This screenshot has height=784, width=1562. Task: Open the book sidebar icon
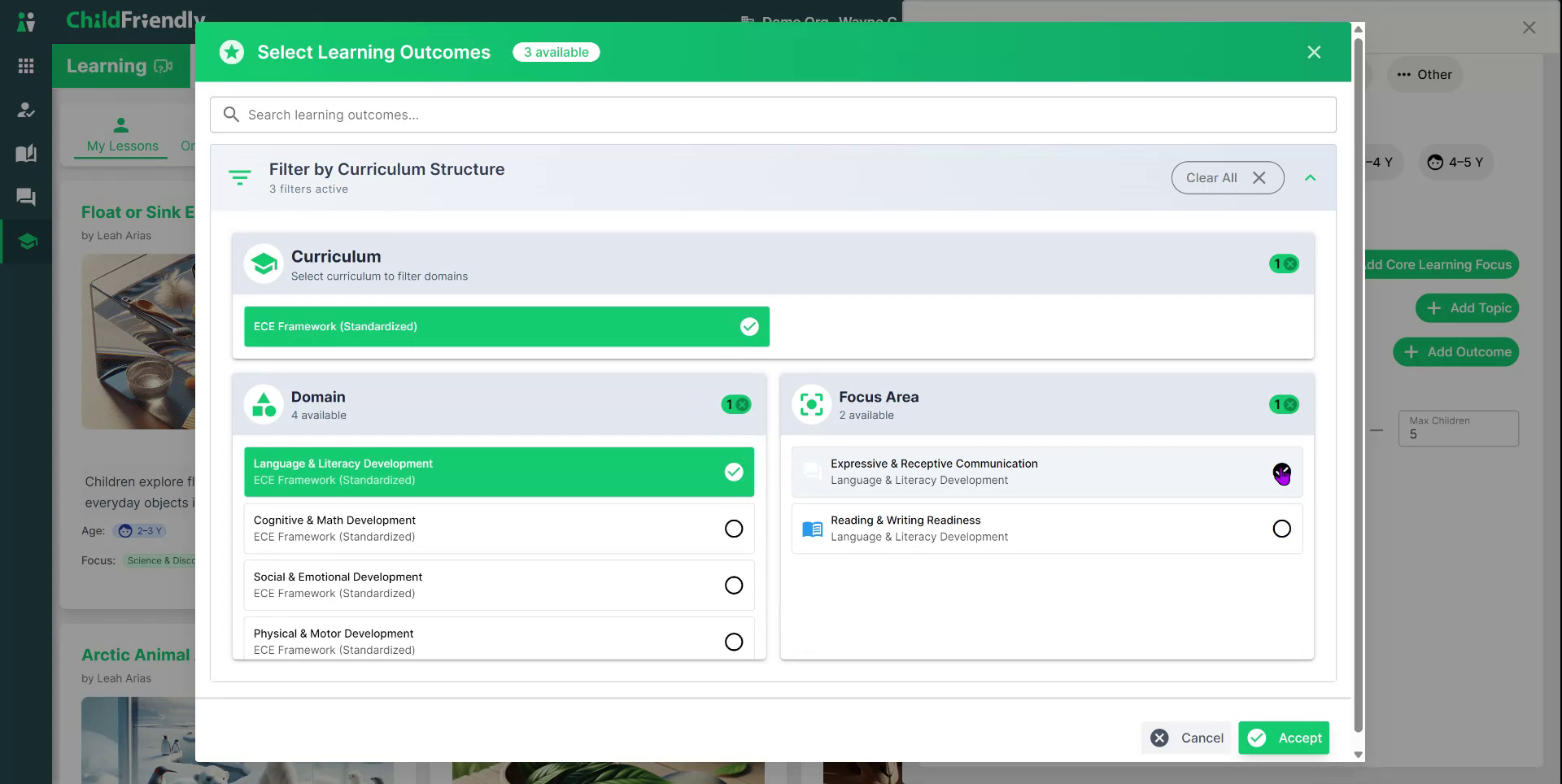click(x=26, y=153)
